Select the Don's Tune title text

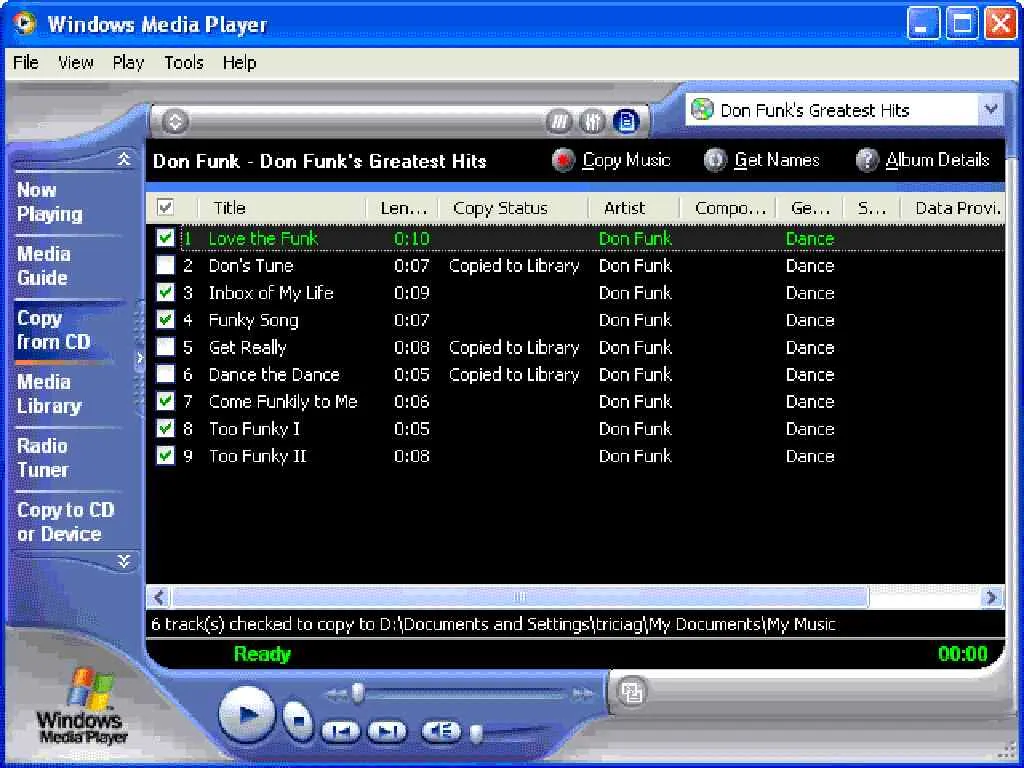251,265
